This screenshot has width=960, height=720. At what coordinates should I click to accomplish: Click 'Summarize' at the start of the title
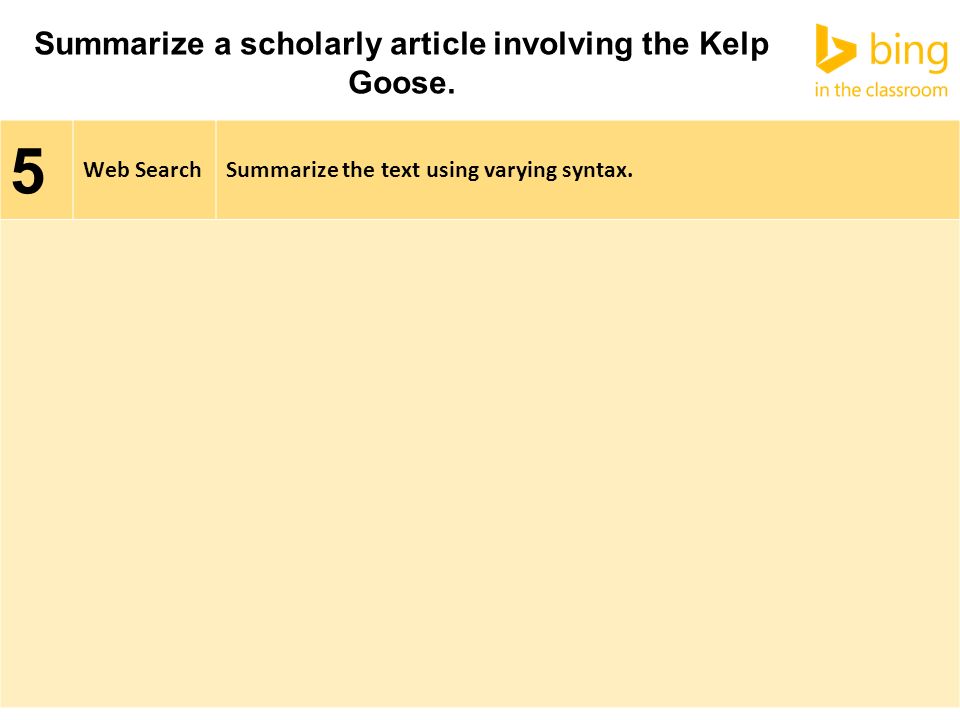(119, 44)
